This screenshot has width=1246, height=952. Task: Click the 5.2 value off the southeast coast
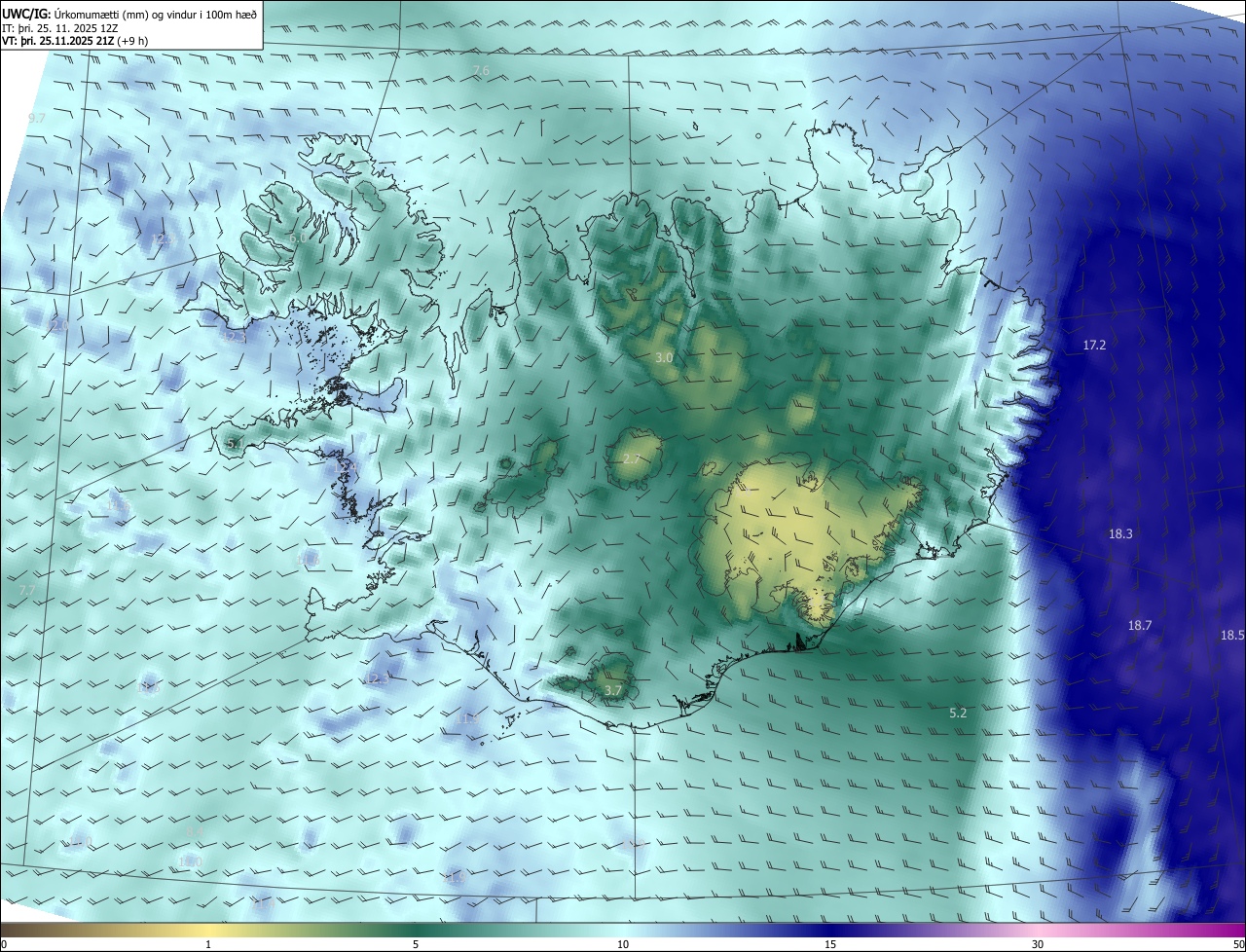coord(958,714)
